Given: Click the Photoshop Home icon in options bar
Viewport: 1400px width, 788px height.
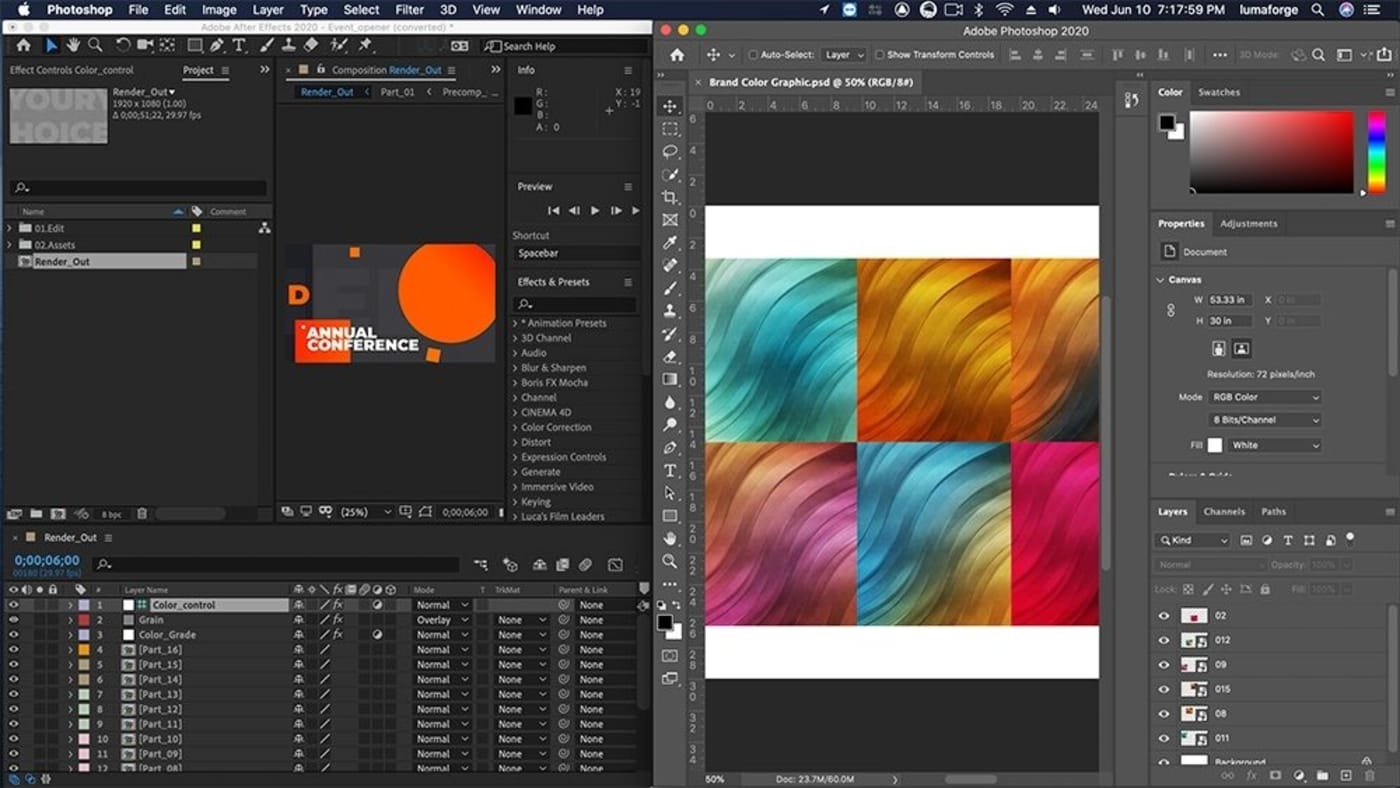Looking at the screenshot, I should [x=677, y=55].
